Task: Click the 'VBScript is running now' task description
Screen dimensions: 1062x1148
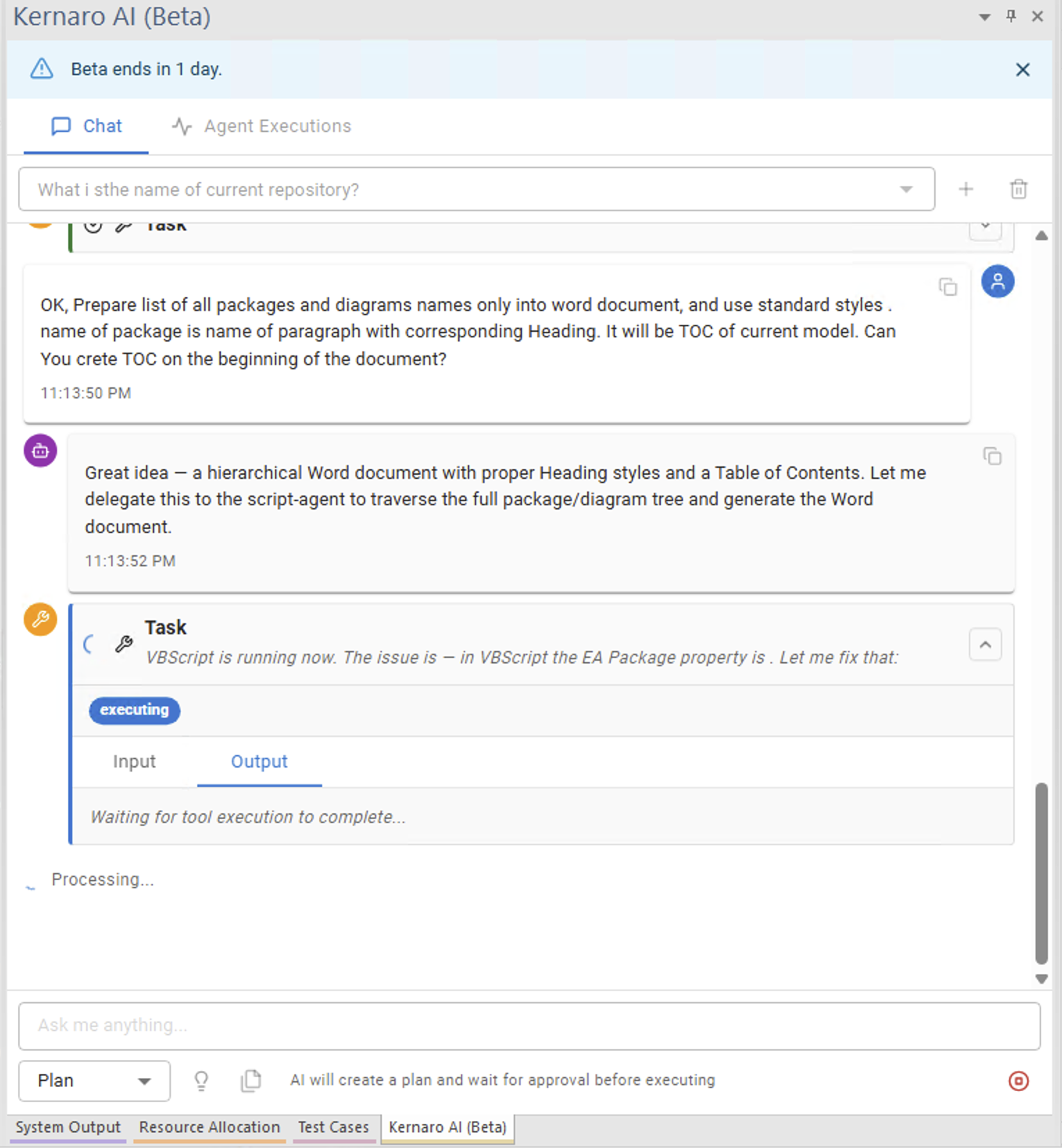Action: 522,657
